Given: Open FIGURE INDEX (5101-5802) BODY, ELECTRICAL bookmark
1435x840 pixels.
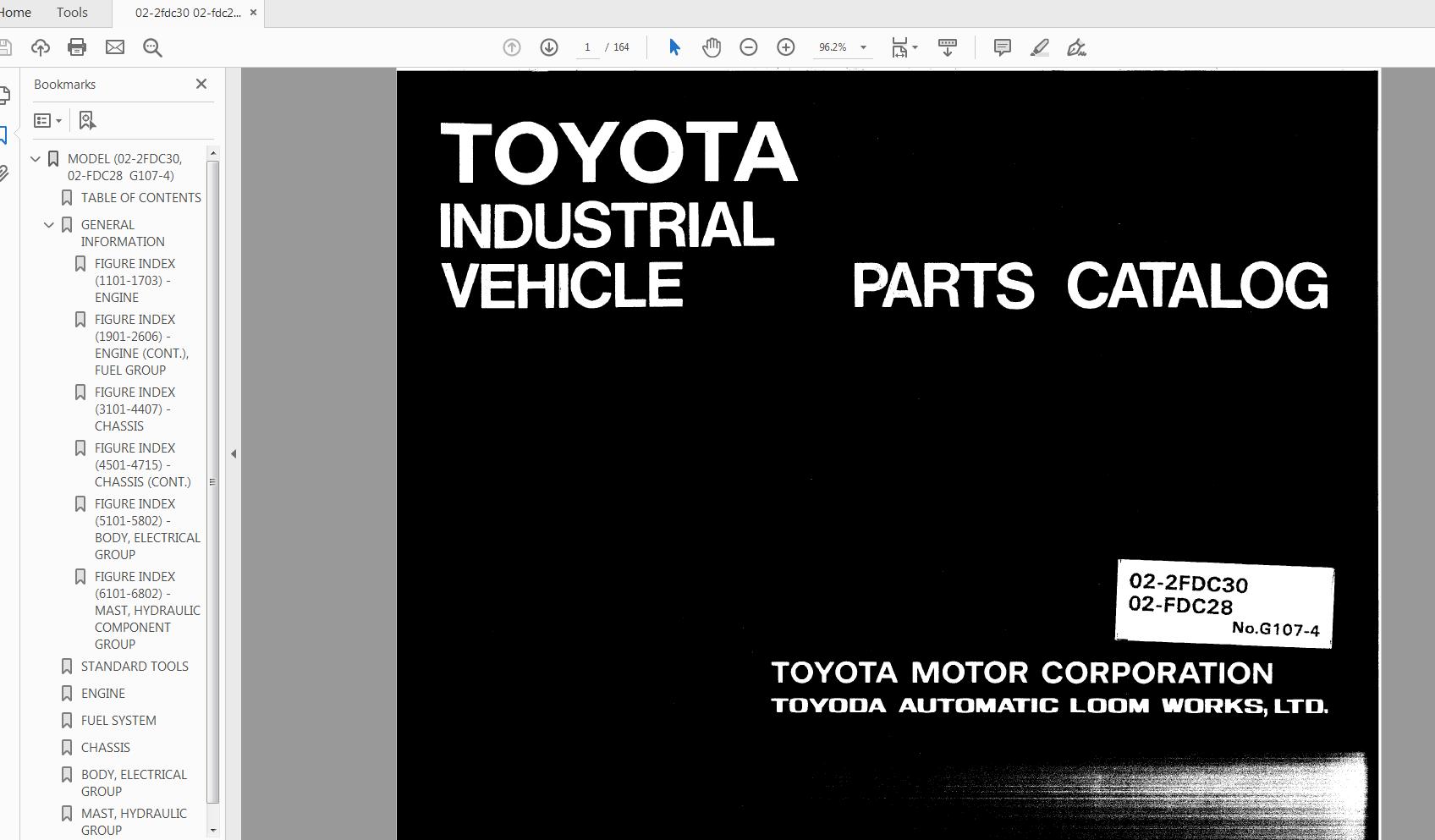Looking at the screenshot, I should [147, 529].
